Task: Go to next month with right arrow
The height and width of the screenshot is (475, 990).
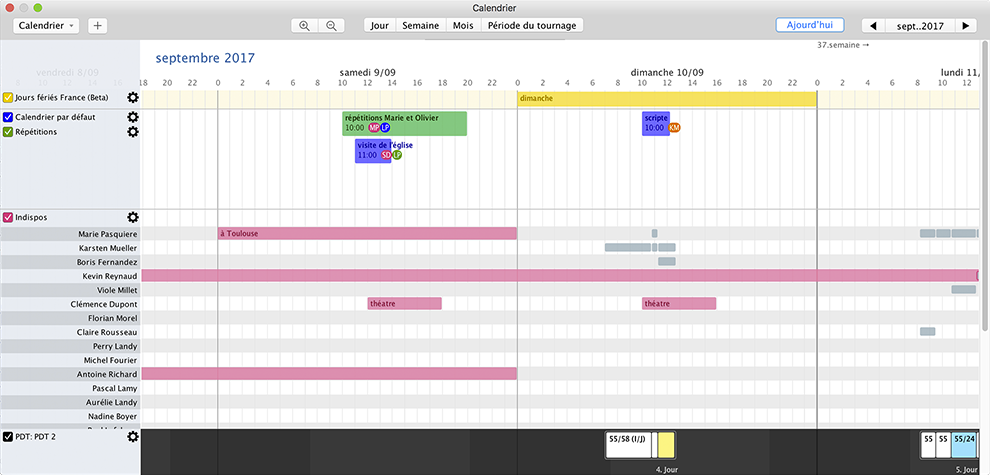Action: (x=965, y=26)
